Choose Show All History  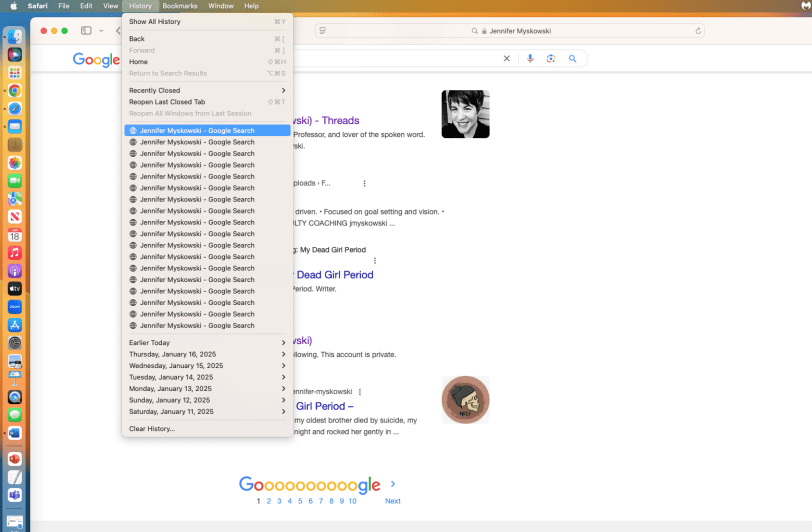207,22
